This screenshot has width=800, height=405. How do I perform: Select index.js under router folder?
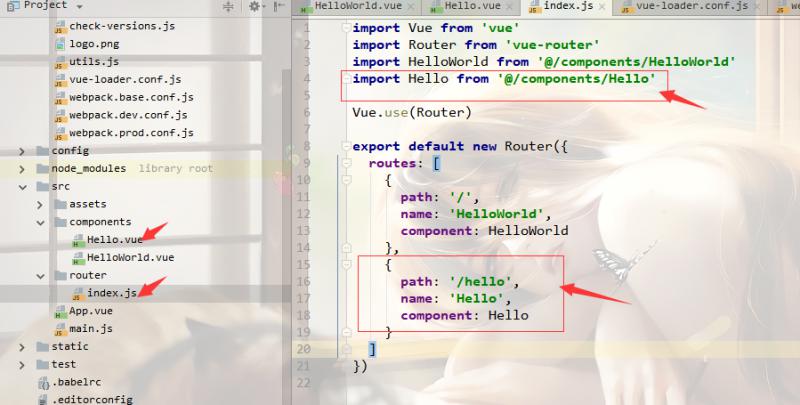click(112, 293)
